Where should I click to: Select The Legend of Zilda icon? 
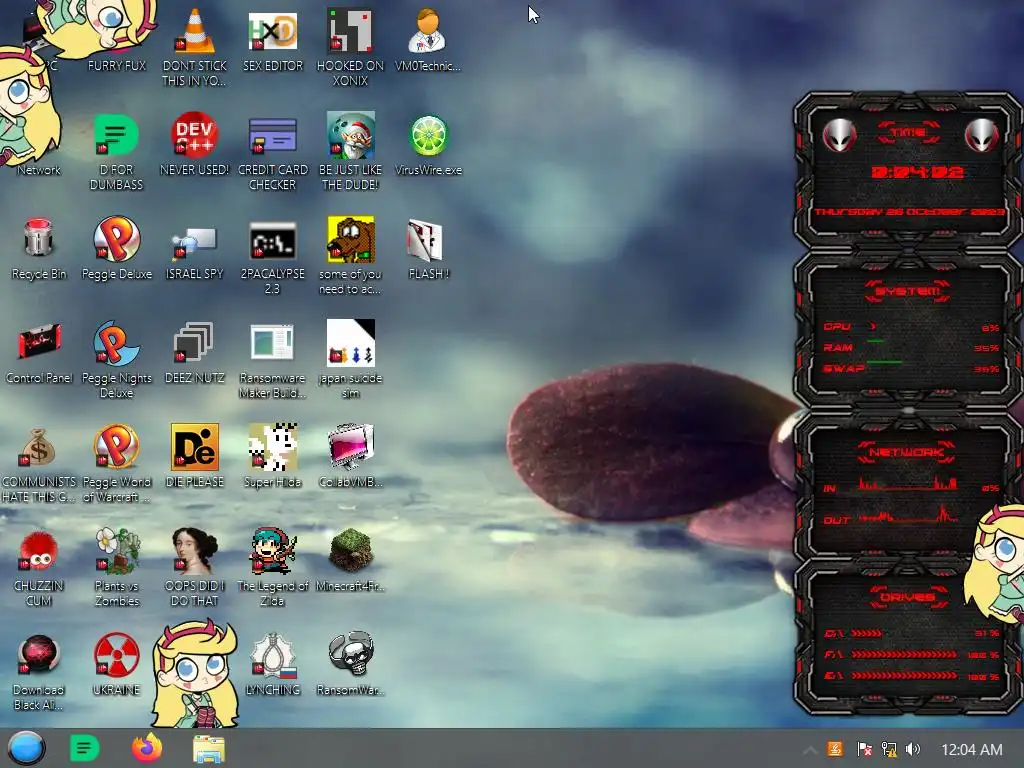pos(273,567)
